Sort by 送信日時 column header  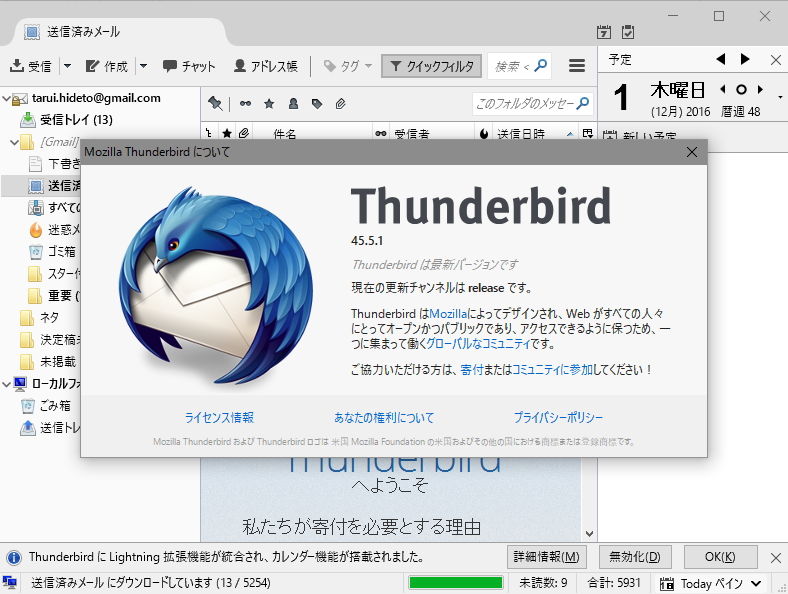535,133
